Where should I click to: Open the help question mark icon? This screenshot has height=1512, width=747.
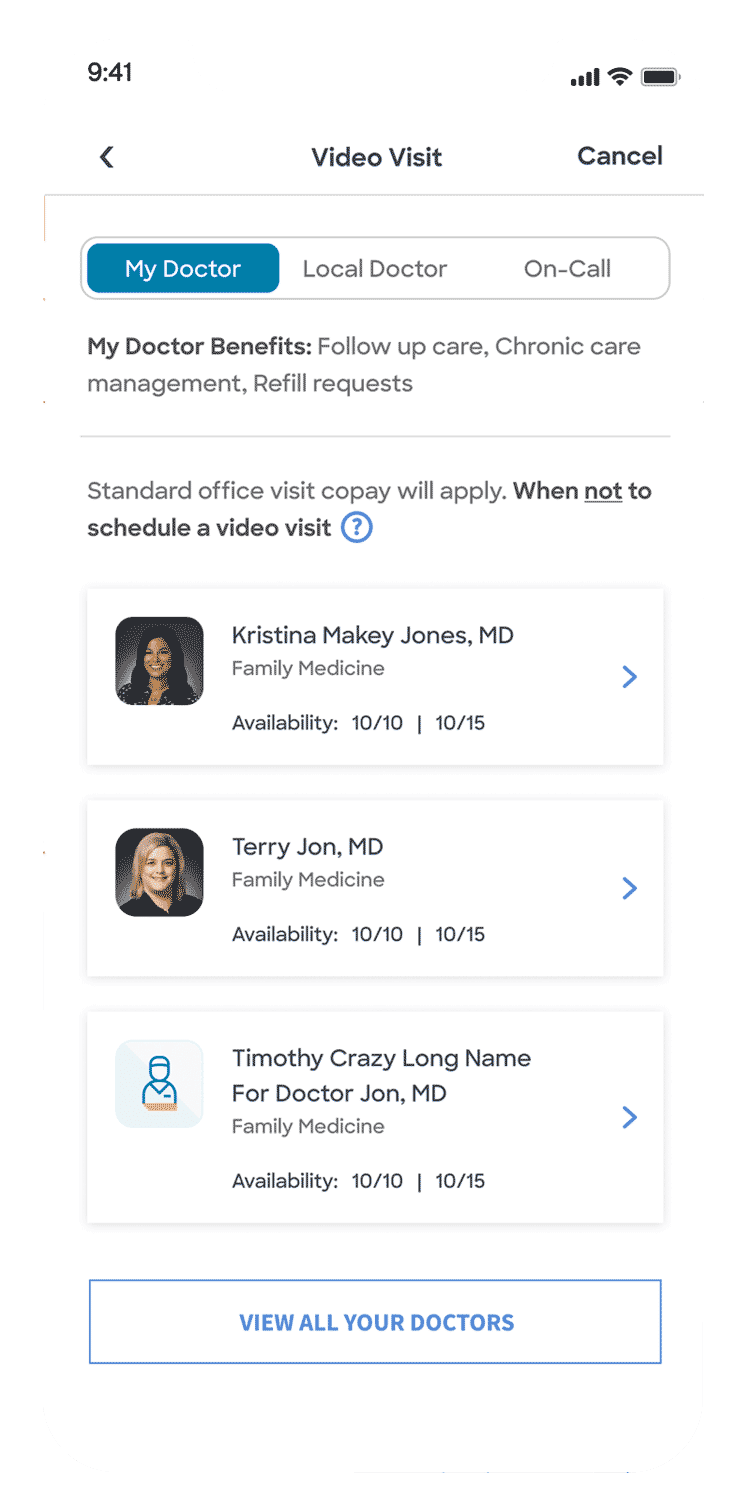coord(357,527)
